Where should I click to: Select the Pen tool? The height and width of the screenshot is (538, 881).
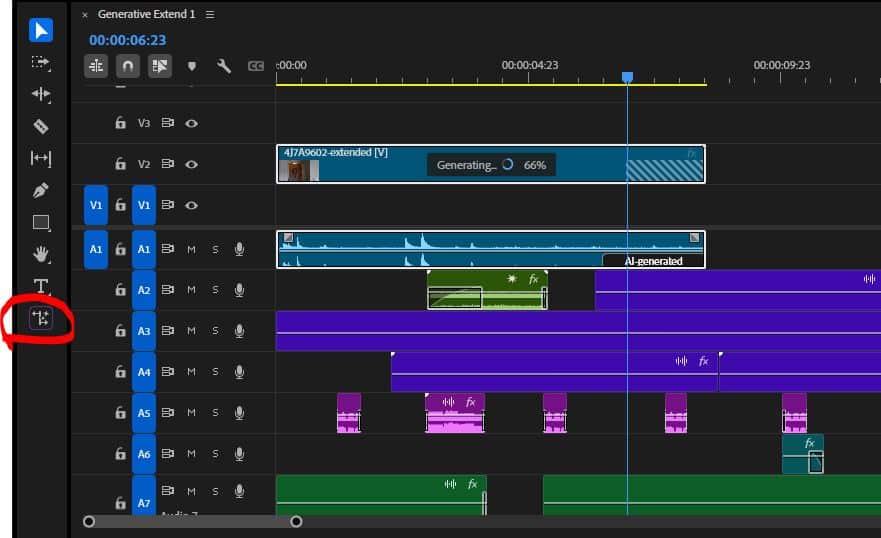tap(40, 190)
